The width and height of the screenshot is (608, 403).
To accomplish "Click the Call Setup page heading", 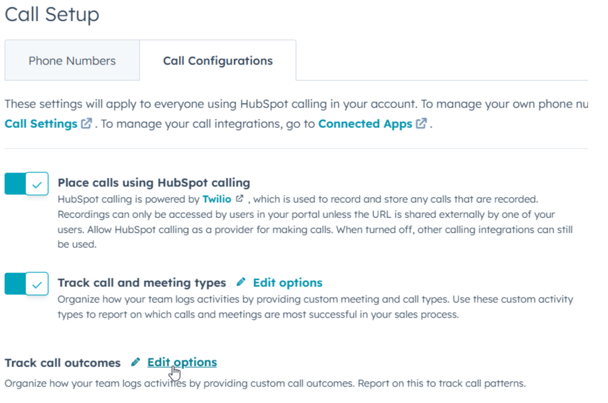I will click(x=52, y=14).
